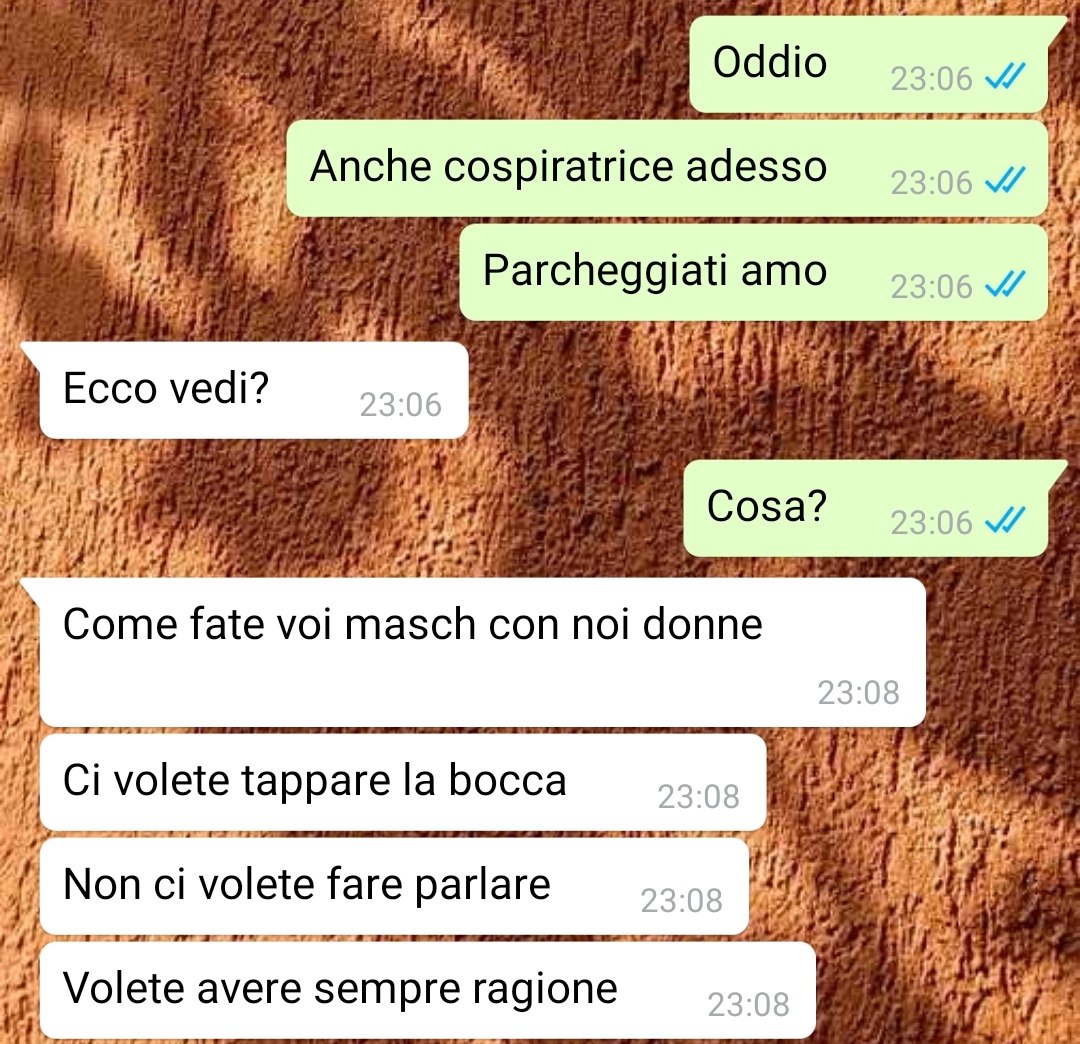Click double-check icon next to 'Cosa?'

click(x=1005, y=521)
